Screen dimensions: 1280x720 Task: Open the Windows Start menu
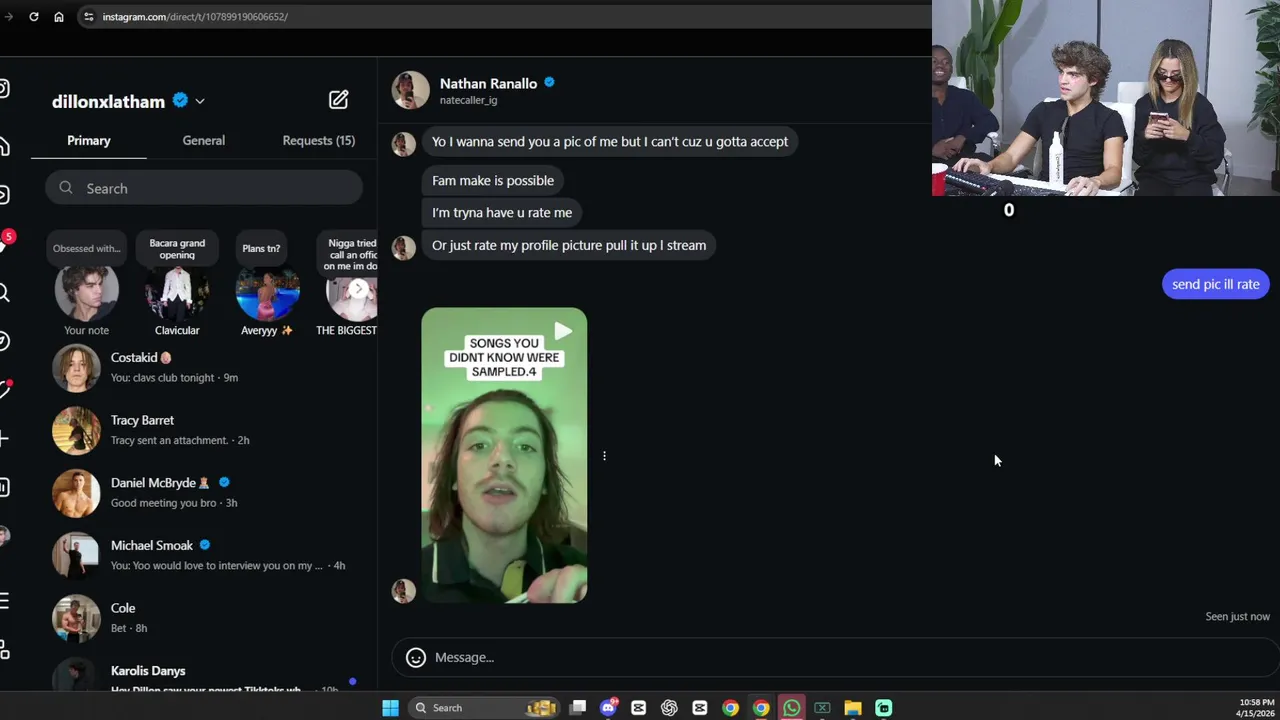pos(390,708)
